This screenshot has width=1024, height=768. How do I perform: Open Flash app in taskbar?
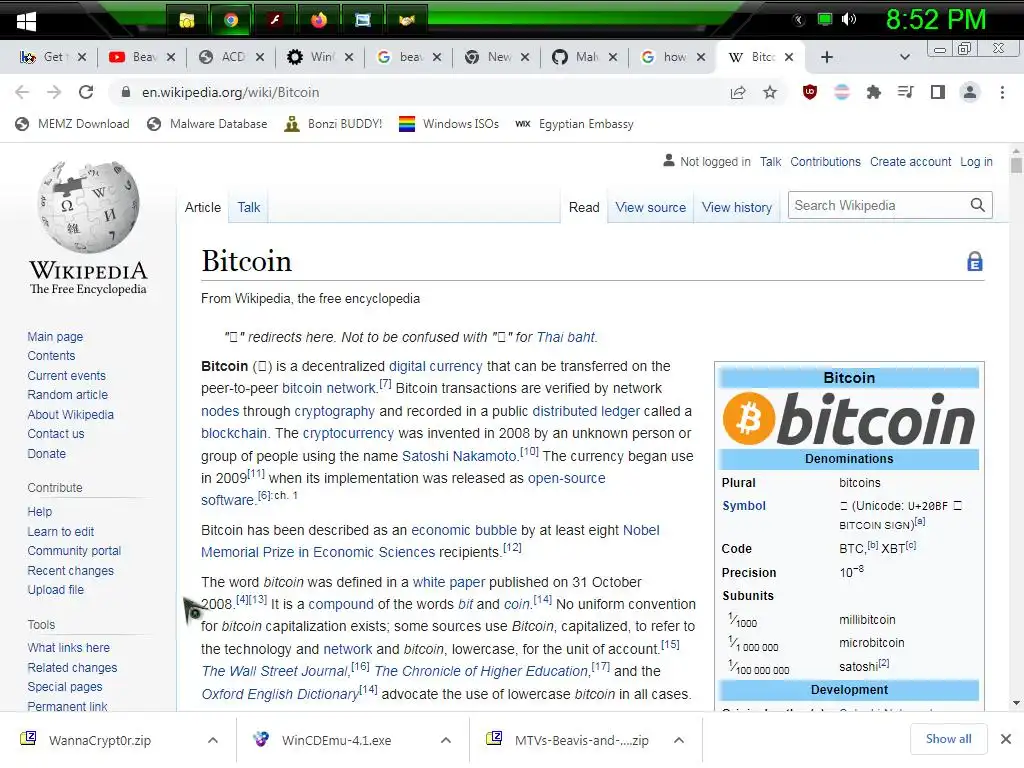point(275,21)
